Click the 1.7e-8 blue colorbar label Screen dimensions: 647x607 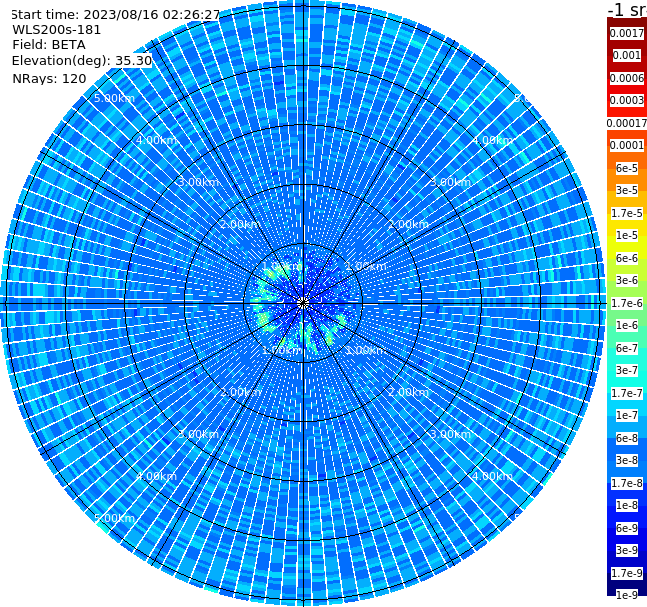click(627, 483)
